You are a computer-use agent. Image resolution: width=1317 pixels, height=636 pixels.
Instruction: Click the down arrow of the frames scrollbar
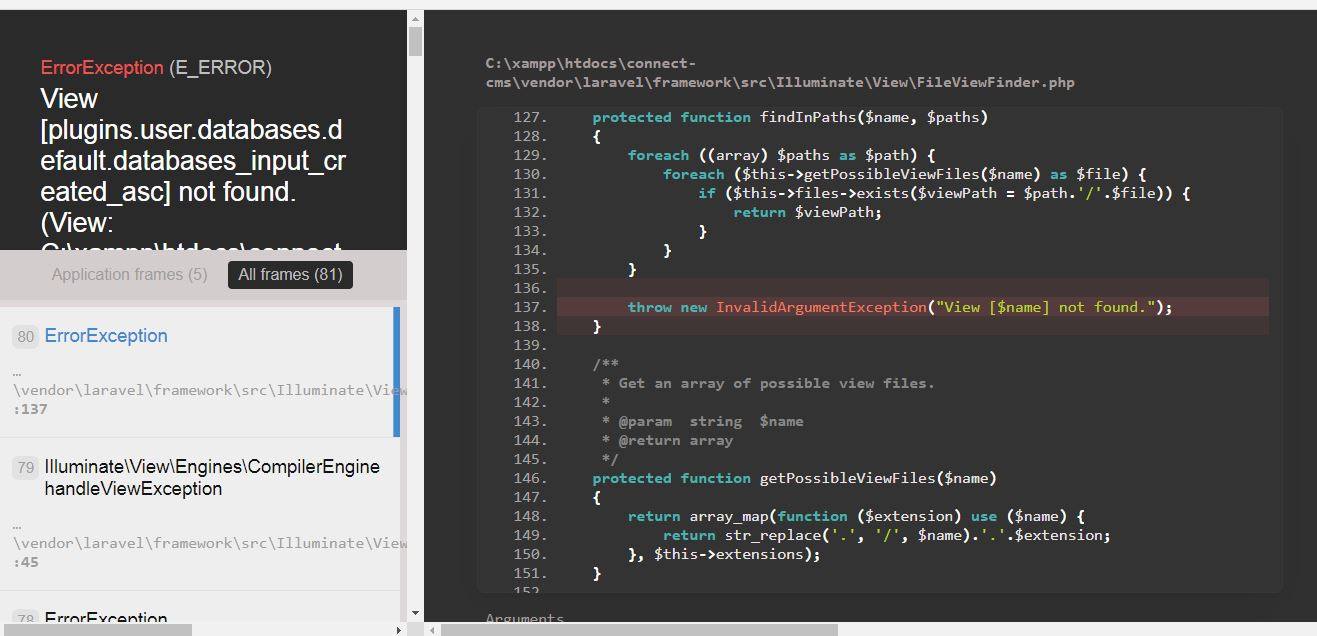(414, 613)
